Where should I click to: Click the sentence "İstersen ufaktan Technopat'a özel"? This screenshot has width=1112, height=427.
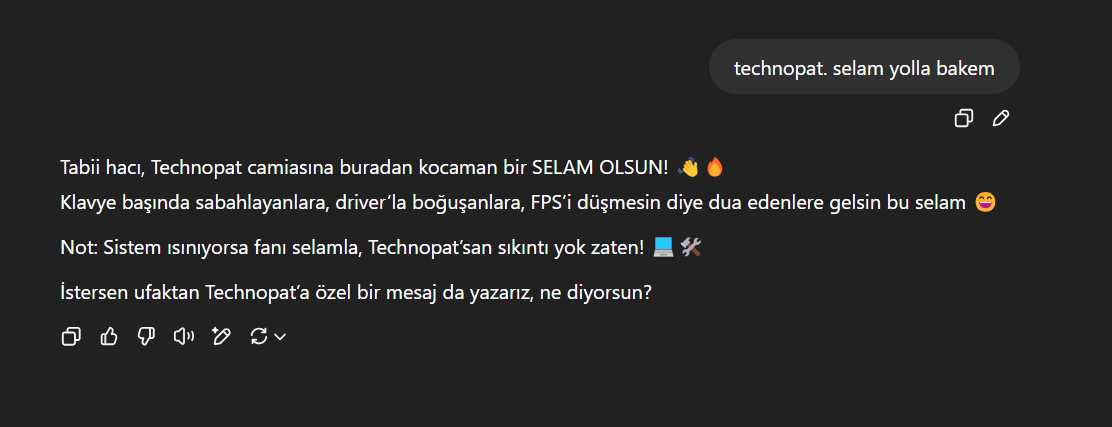(356, 292)
